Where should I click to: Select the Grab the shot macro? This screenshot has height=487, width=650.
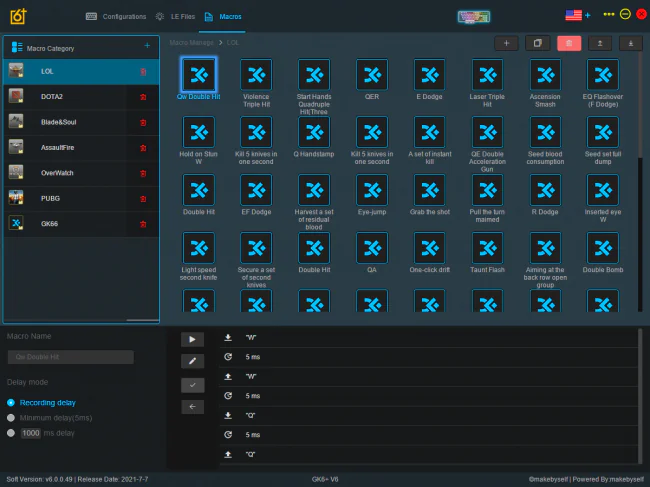(x=429, y=190)
